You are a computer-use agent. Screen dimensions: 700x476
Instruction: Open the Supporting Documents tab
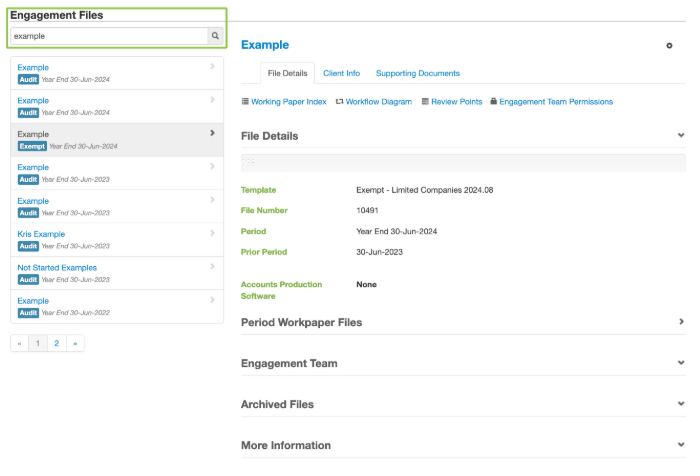417,73
